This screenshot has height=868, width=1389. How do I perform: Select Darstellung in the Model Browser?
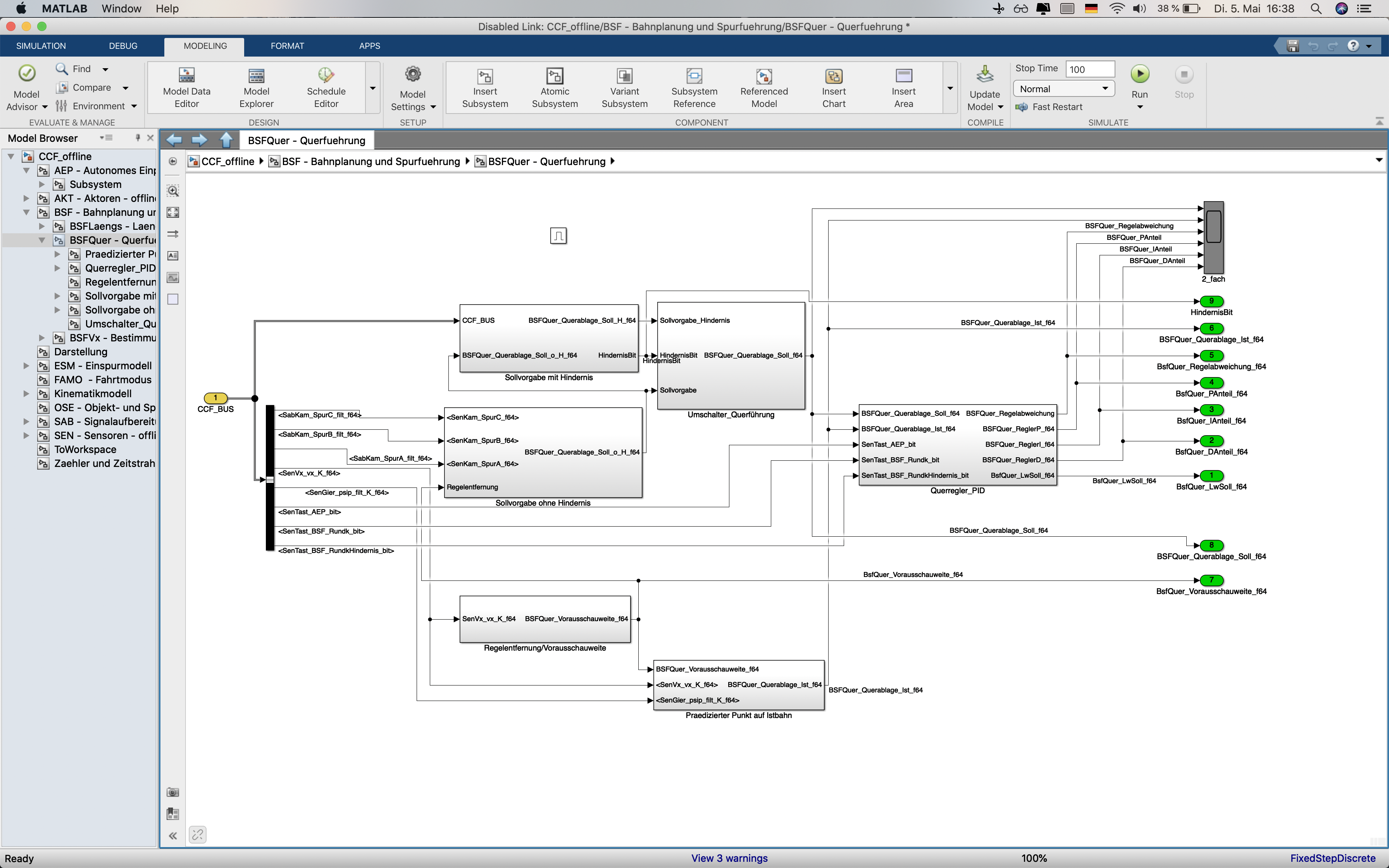click(x=80, y=352)
